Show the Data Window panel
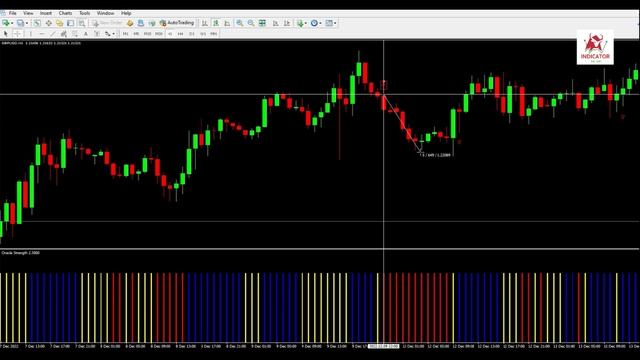The height and width of the screenshot is (360, 640). click(x=48, y=23)
